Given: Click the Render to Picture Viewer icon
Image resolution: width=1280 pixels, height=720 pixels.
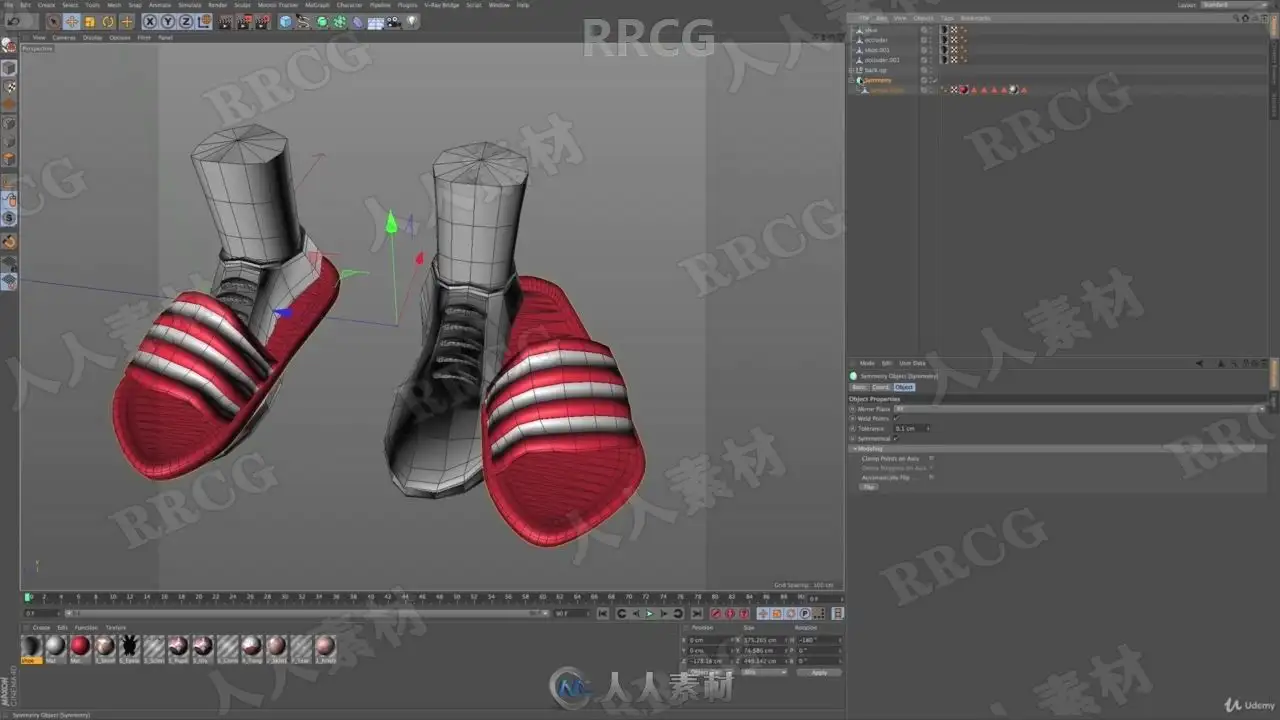Looking at the screenshot, I should click(x=245, y=22).
